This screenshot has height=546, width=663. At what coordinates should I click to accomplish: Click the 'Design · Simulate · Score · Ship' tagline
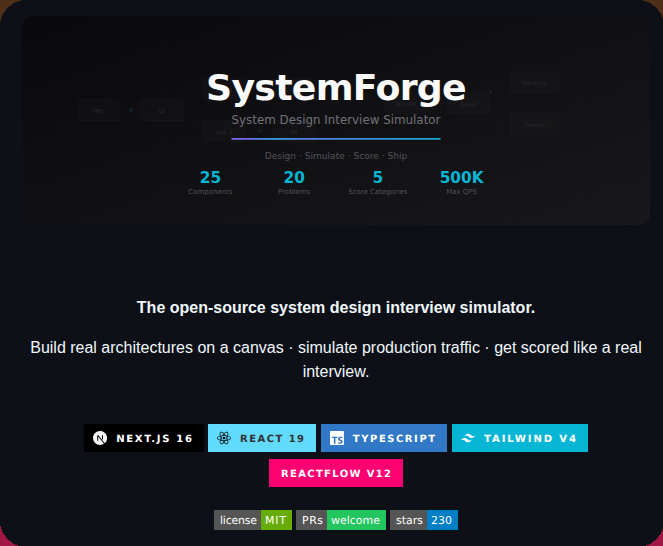pos(336,156)
